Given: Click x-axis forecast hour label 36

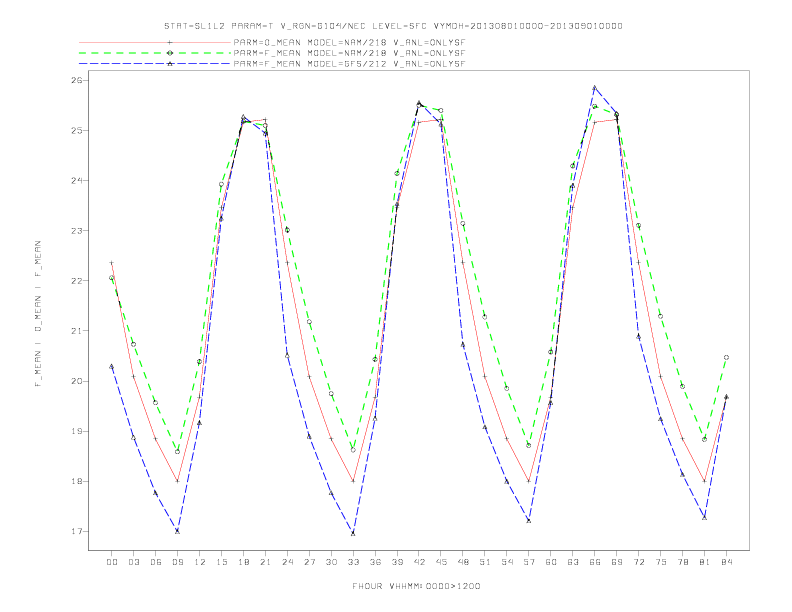Looking at the screenshot, I should [x=375, y=562].
